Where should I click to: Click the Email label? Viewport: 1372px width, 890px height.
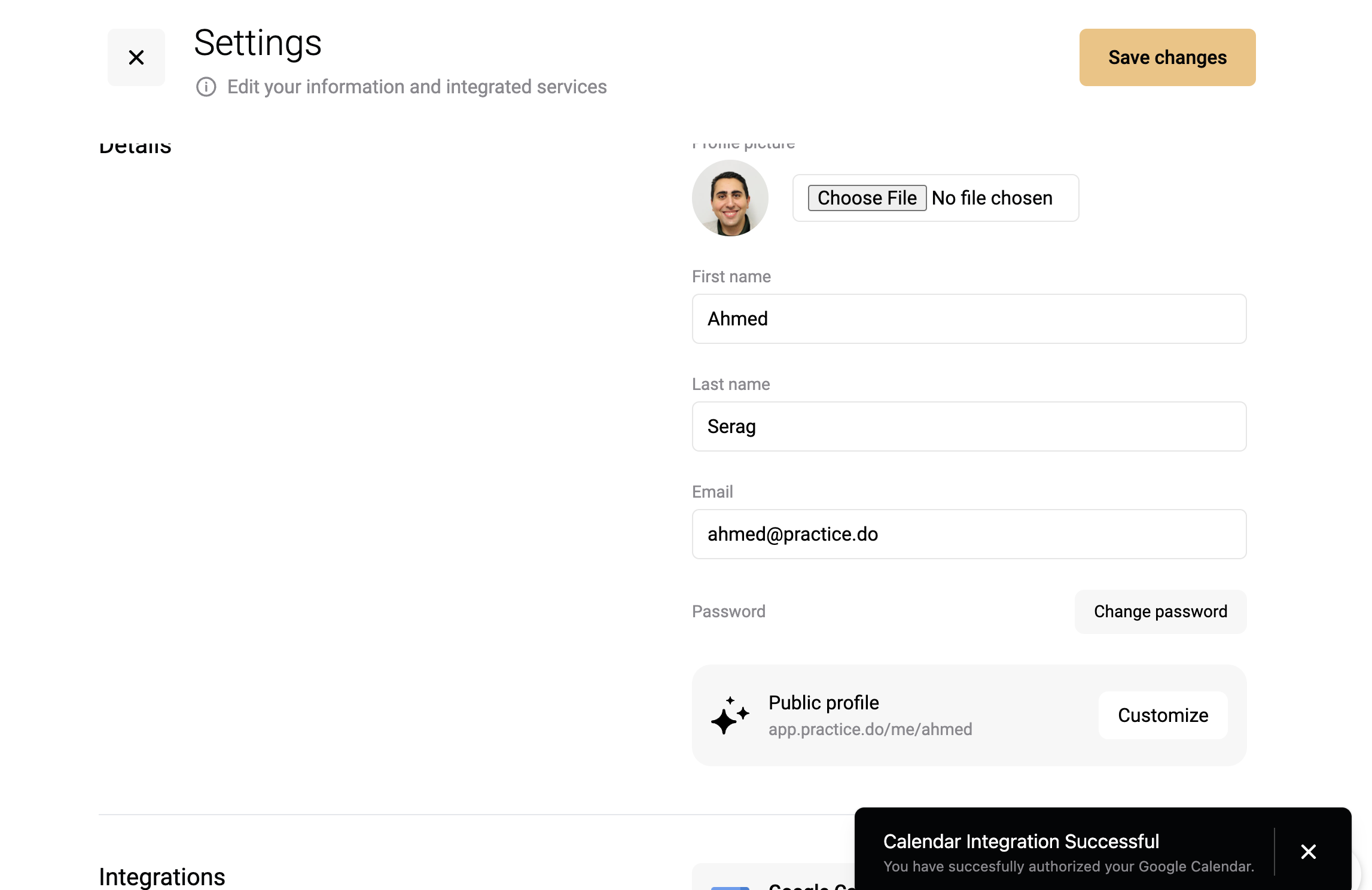pyautogui.click(x=712, y=492)
